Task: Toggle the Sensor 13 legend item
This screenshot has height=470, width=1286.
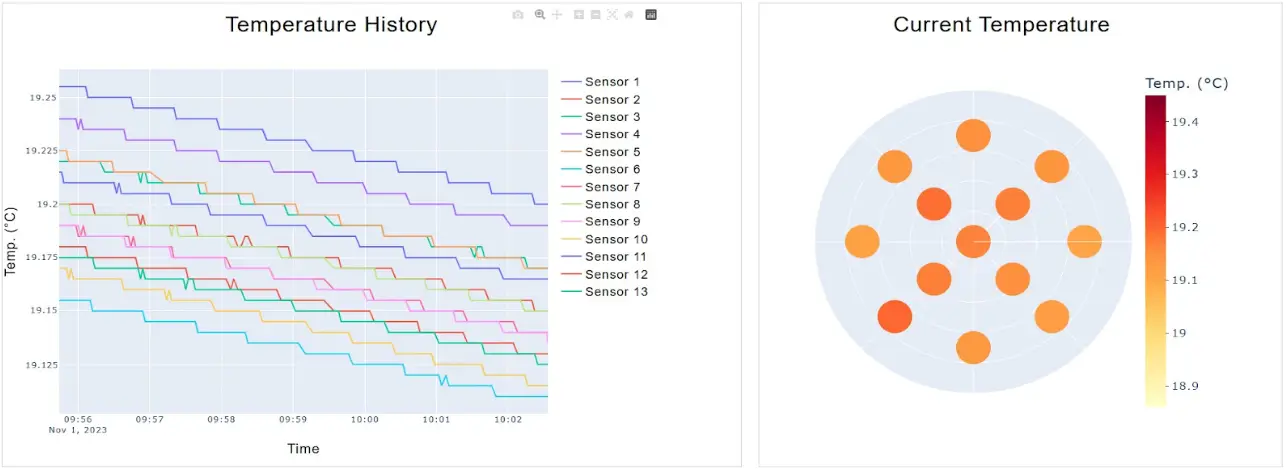Action: (615, 292)
